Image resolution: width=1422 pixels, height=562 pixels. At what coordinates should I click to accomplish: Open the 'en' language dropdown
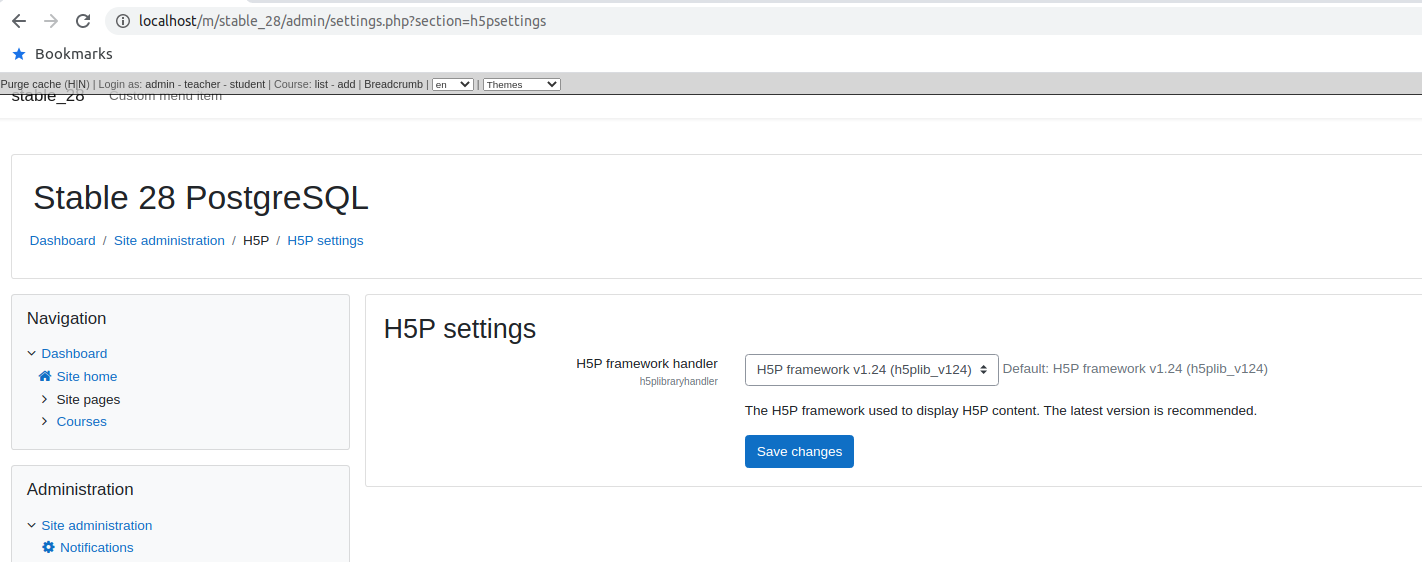(x=452, y=85)
